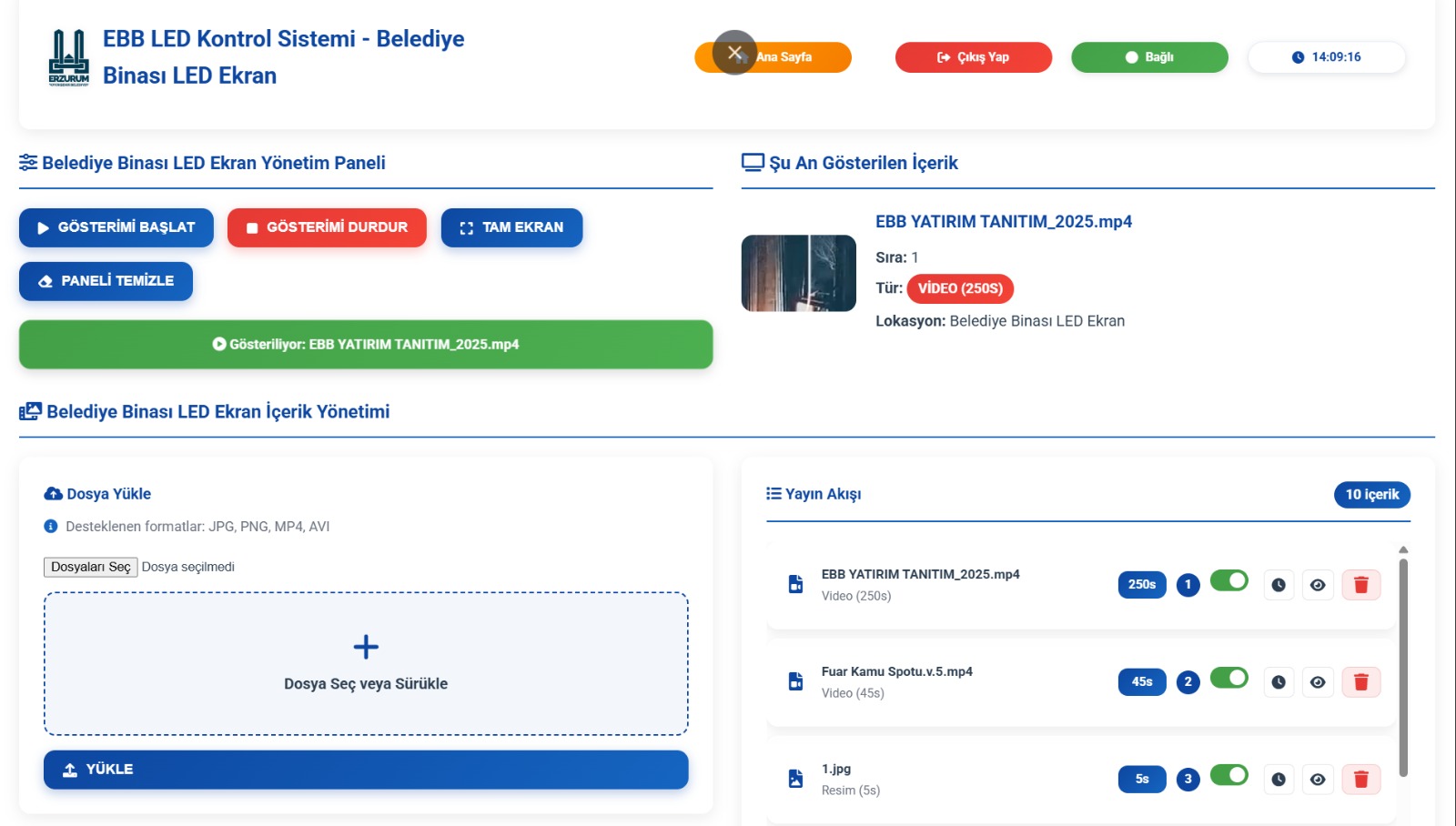Viewport: 1456px width, 826px height.
Task: Click the close X circle overlay
Action: 734,53
